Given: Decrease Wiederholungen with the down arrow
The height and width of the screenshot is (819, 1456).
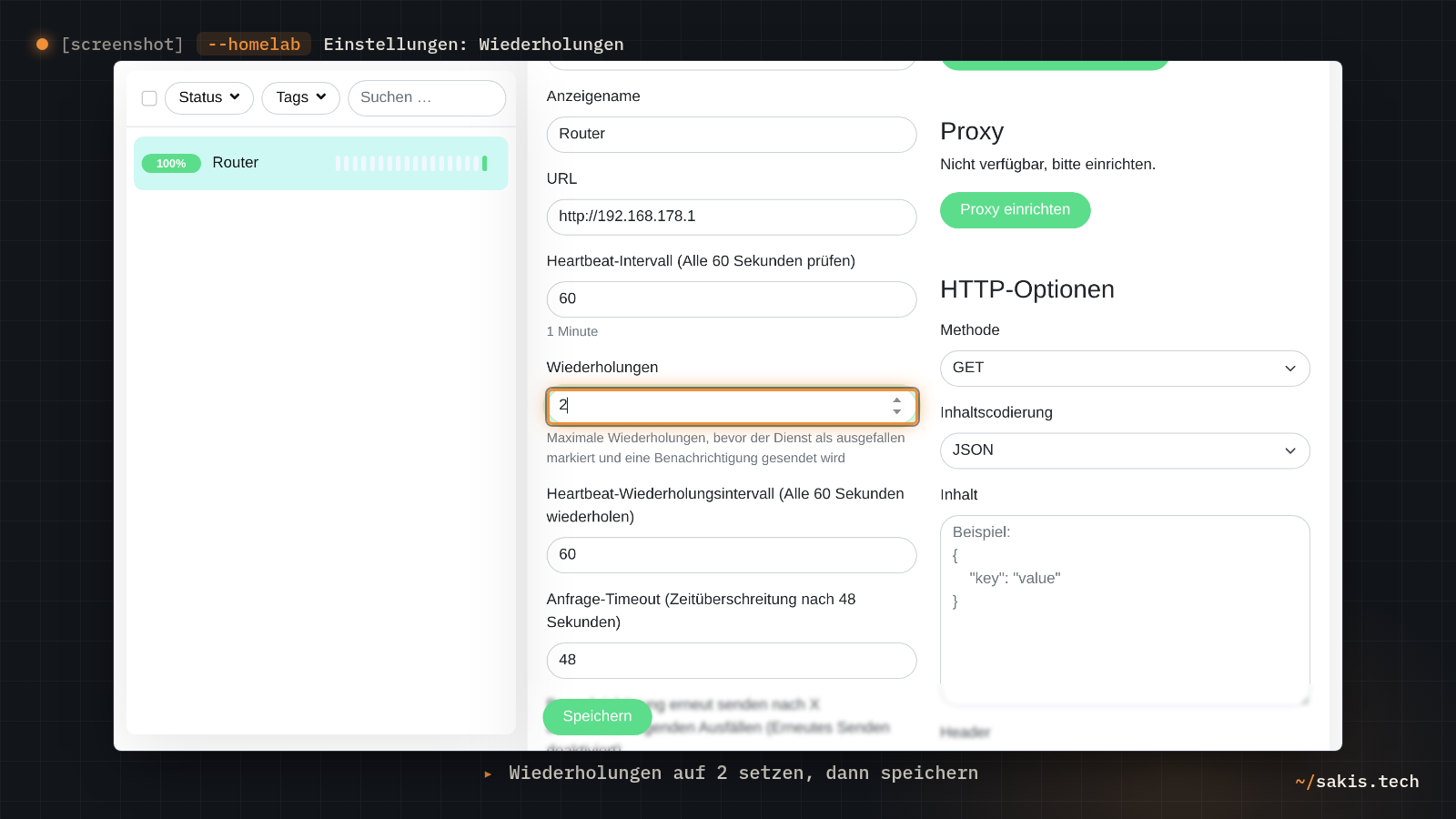Looking at the screenshot, I should click(897, 412).
